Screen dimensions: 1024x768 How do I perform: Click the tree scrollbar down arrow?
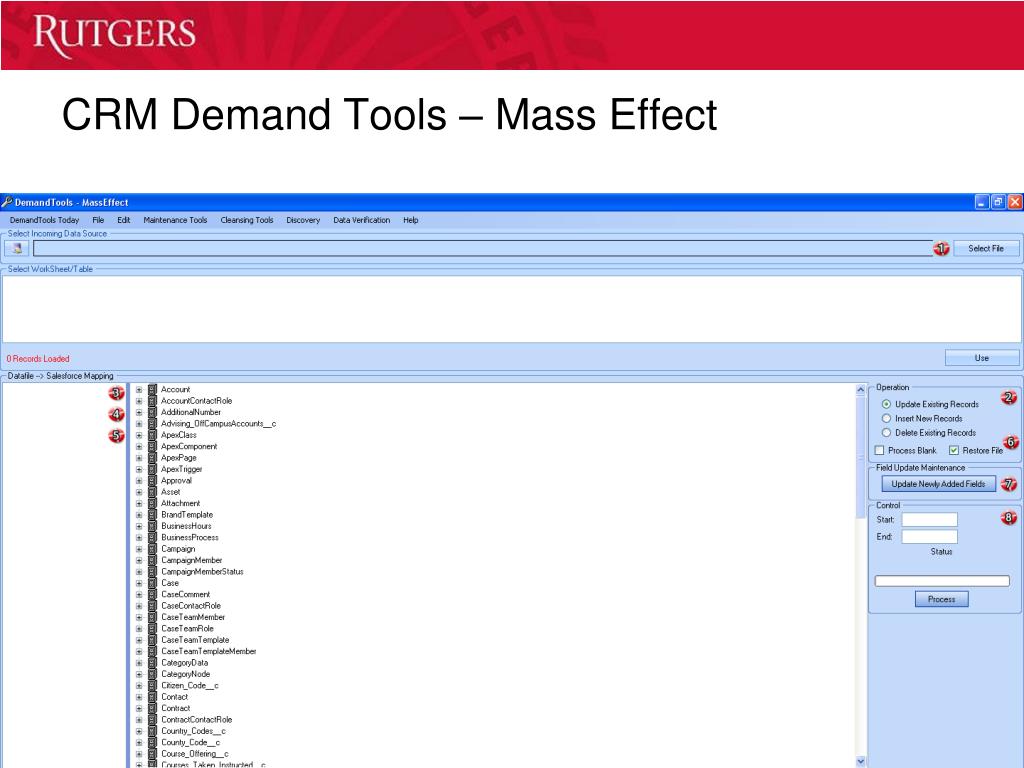coord(860,761)
